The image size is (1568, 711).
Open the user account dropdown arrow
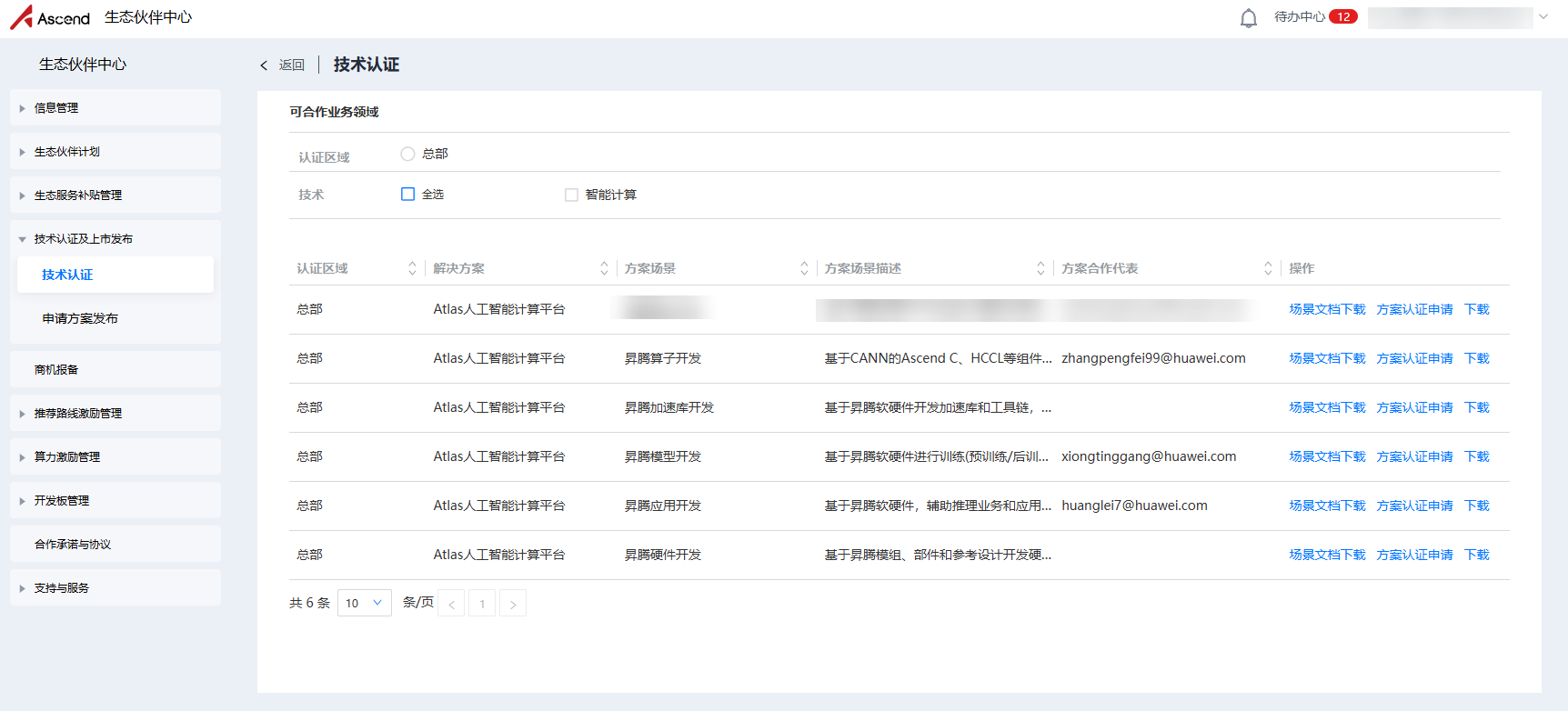pos(1543,16)
